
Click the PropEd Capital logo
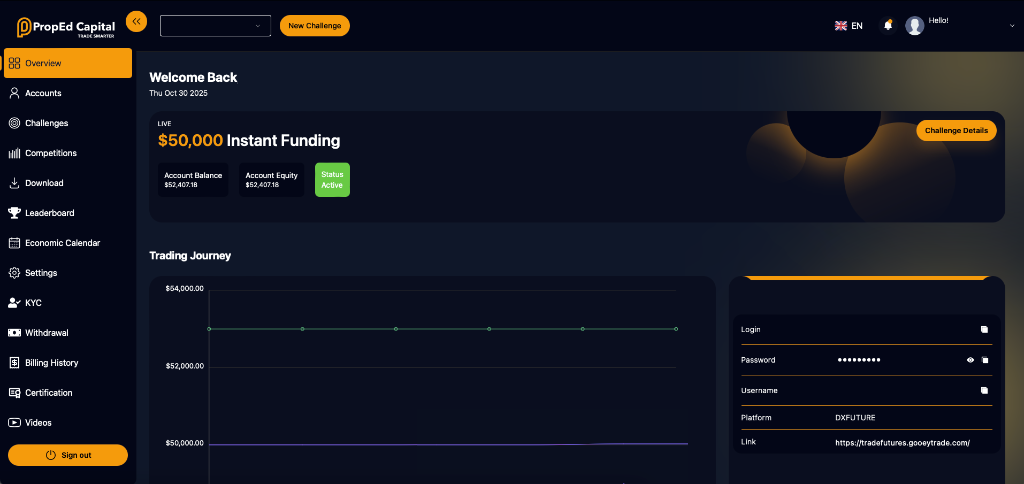(x=66, y=27)
